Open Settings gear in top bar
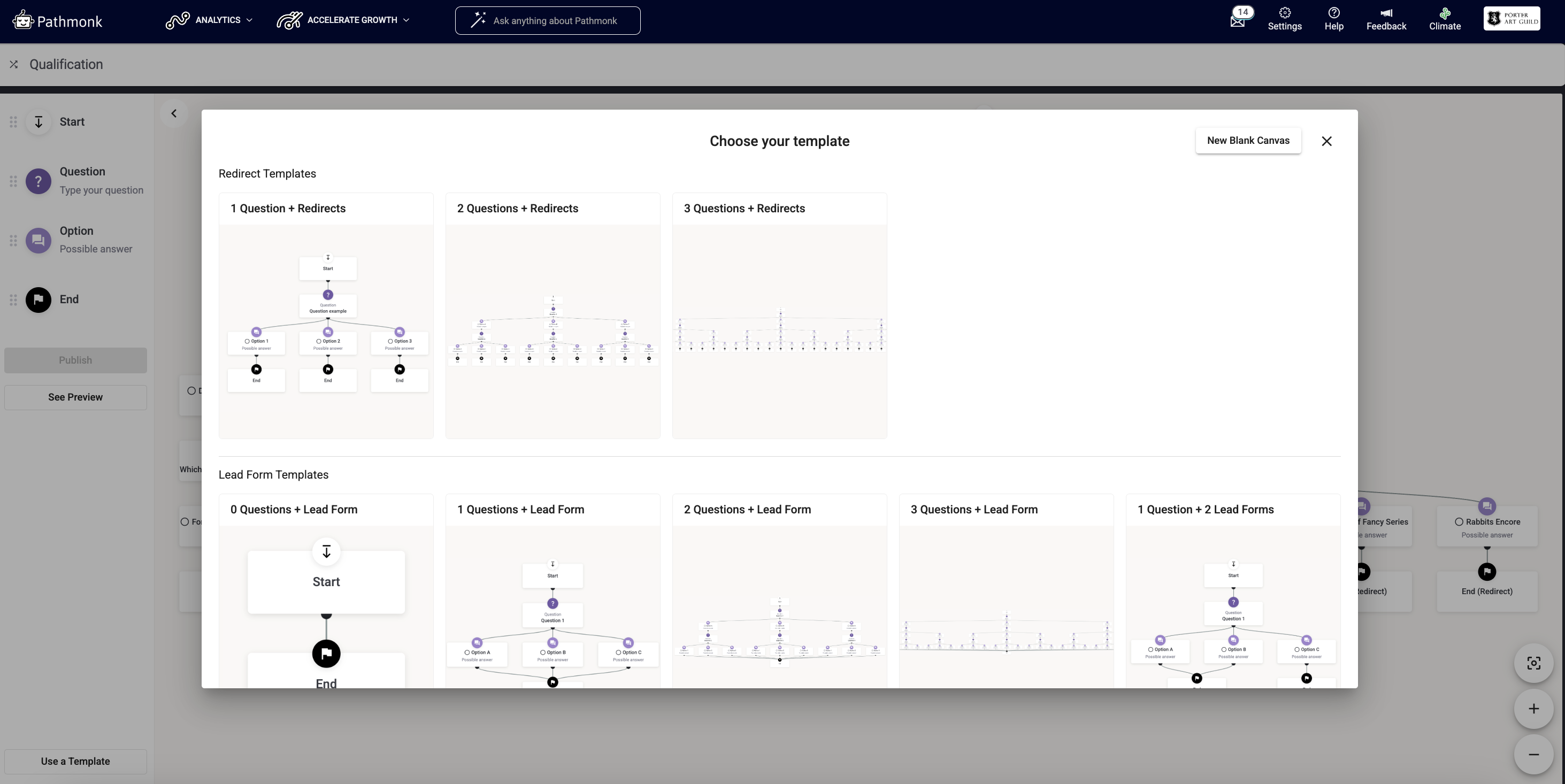The height and width of the screenshot is (784, 1565). pos(1284,13)
